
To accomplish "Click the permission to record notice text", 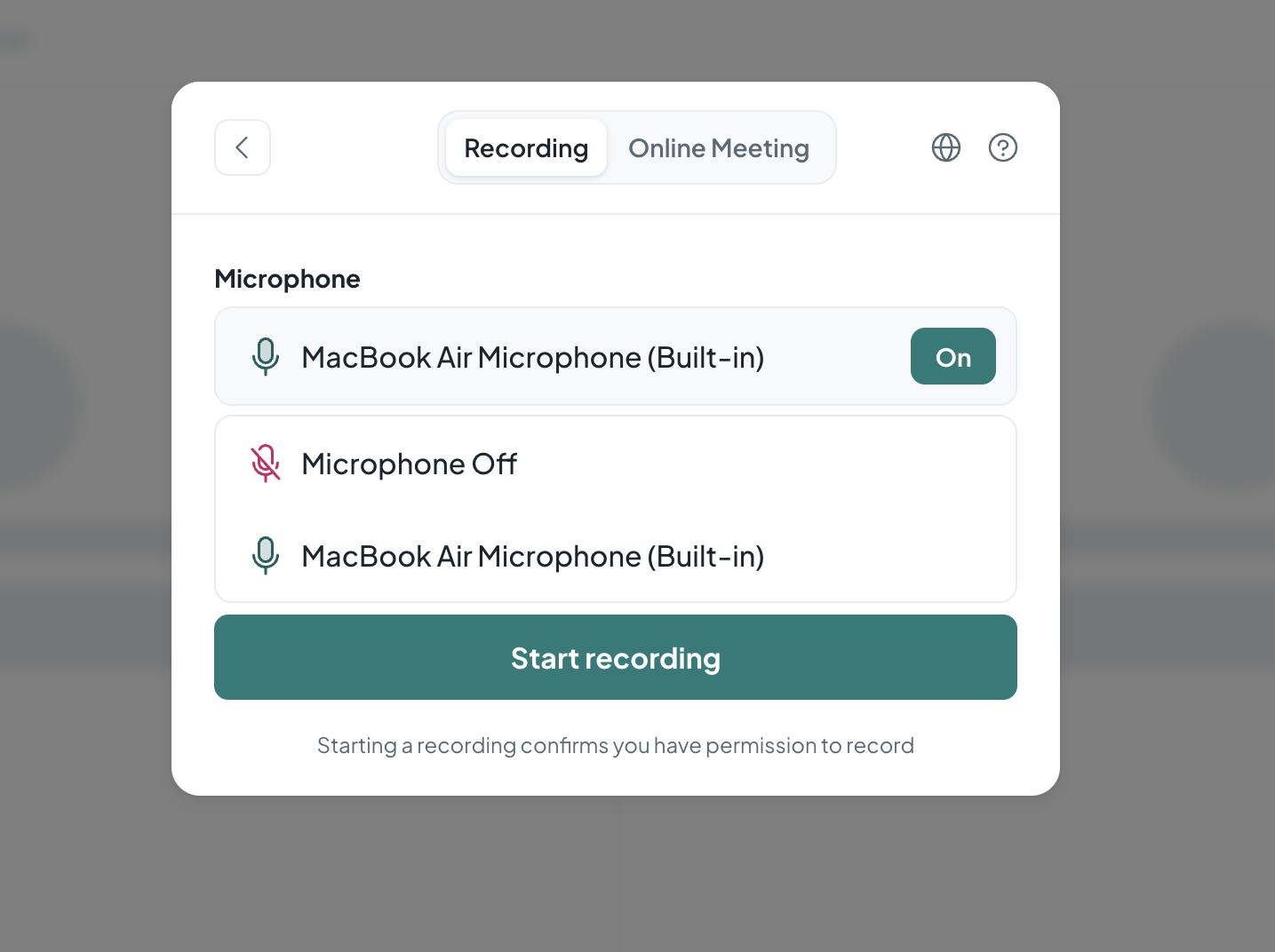I will point(616,745).
